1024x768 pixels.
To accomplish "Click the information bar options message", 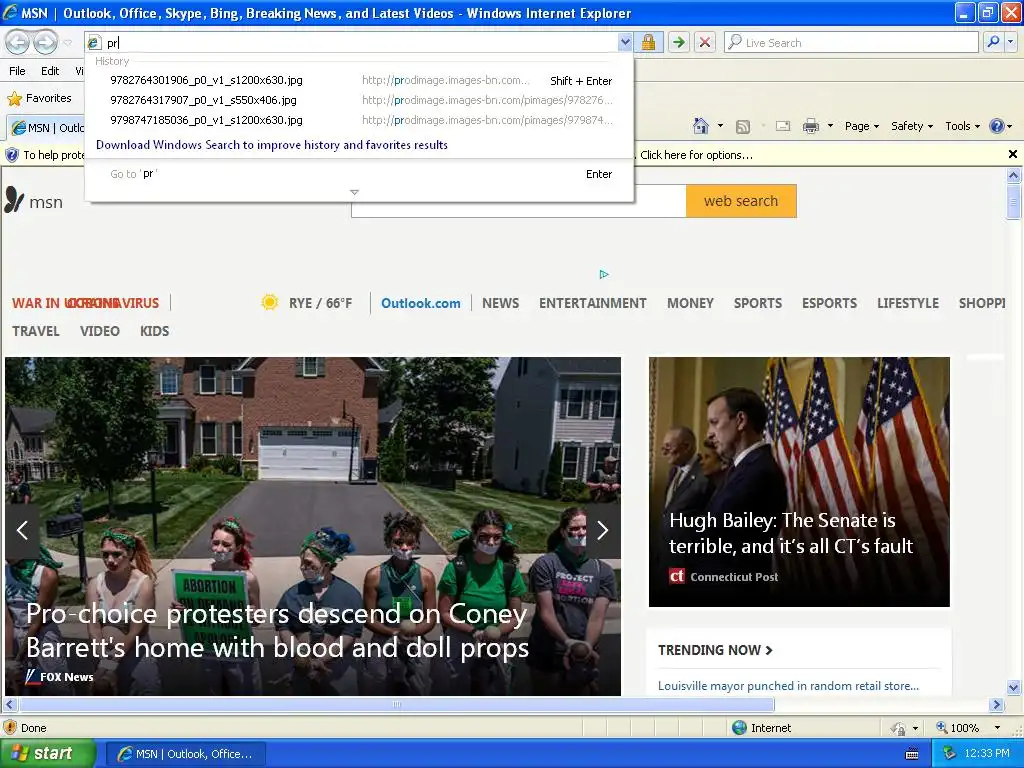I will 696,155.
